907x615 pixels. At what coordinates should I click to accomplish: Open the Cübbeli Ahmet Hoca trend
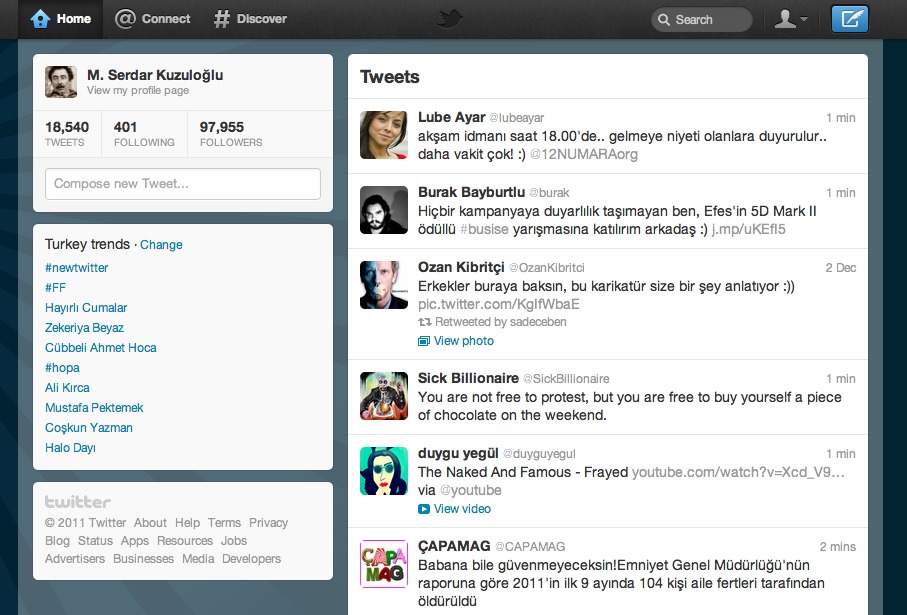[x=101, y=348]
